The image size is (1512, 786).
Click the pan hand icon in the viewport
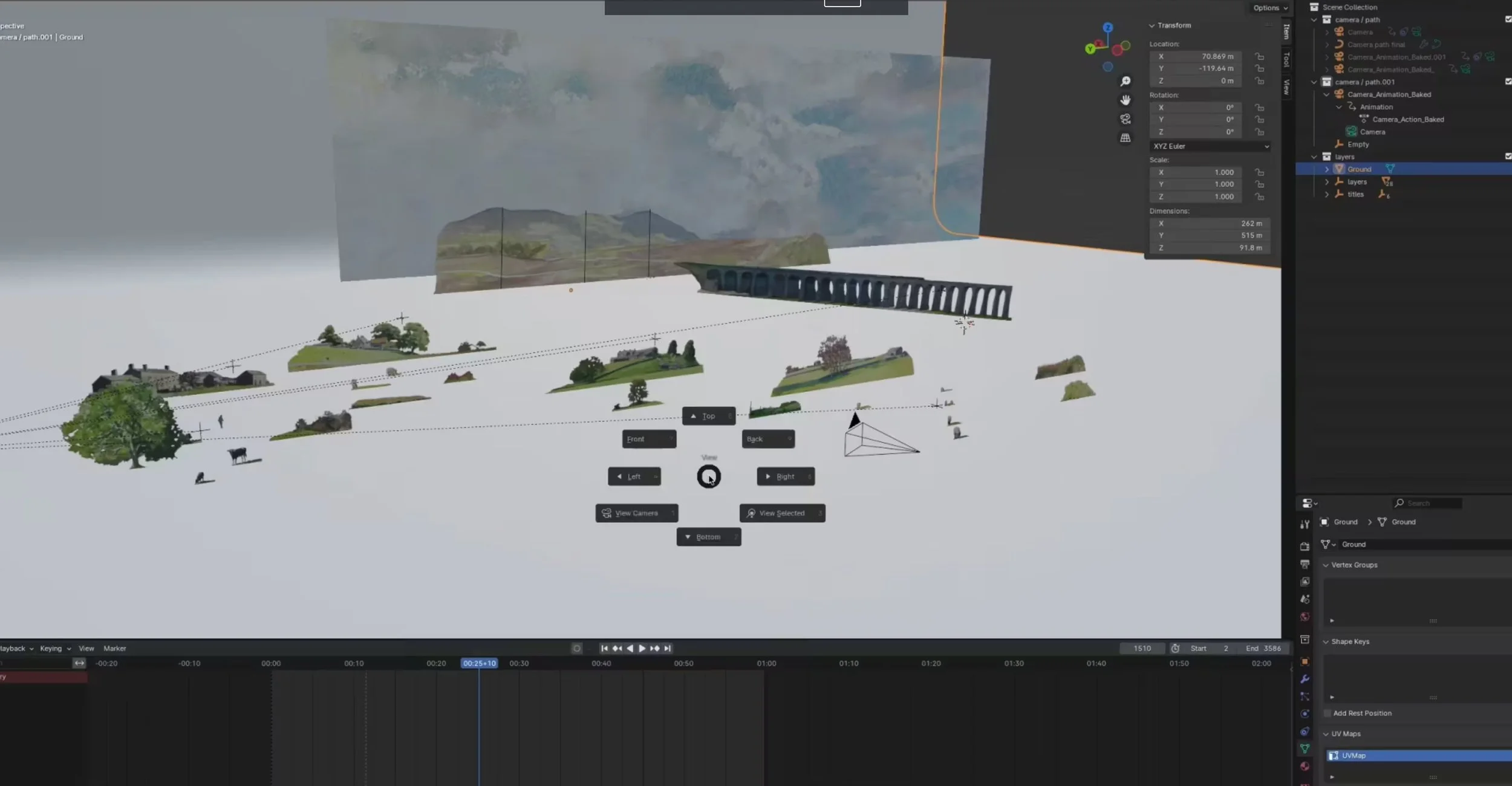pos(1125,100)
